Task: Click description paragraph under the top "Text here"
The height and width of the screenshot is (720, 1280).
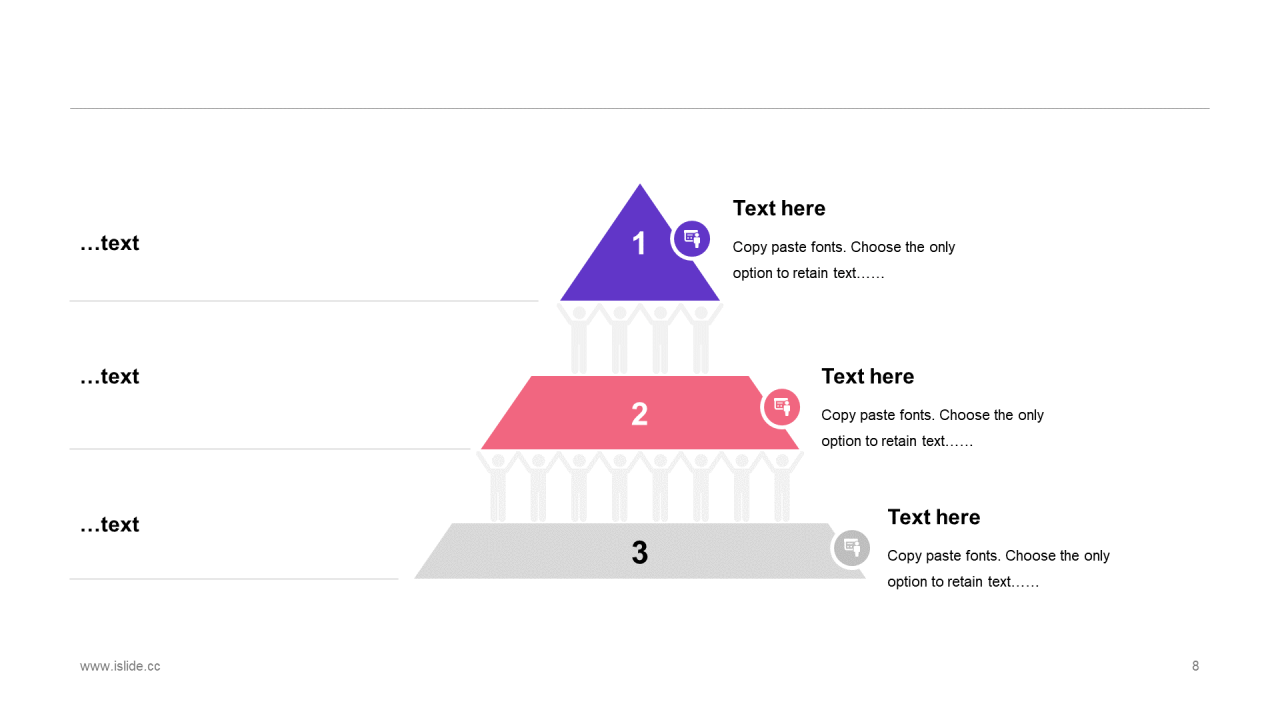Action: pos(844,260)
